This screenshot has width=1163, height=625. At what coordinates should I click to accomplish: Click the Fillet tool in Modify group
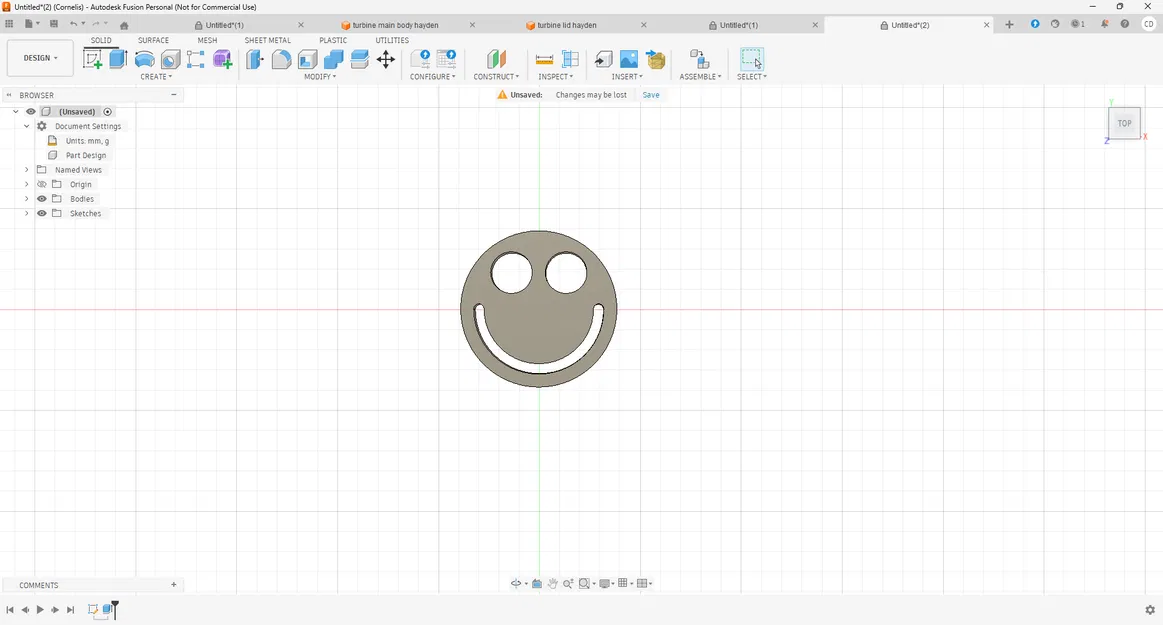[x=281, y=59]
